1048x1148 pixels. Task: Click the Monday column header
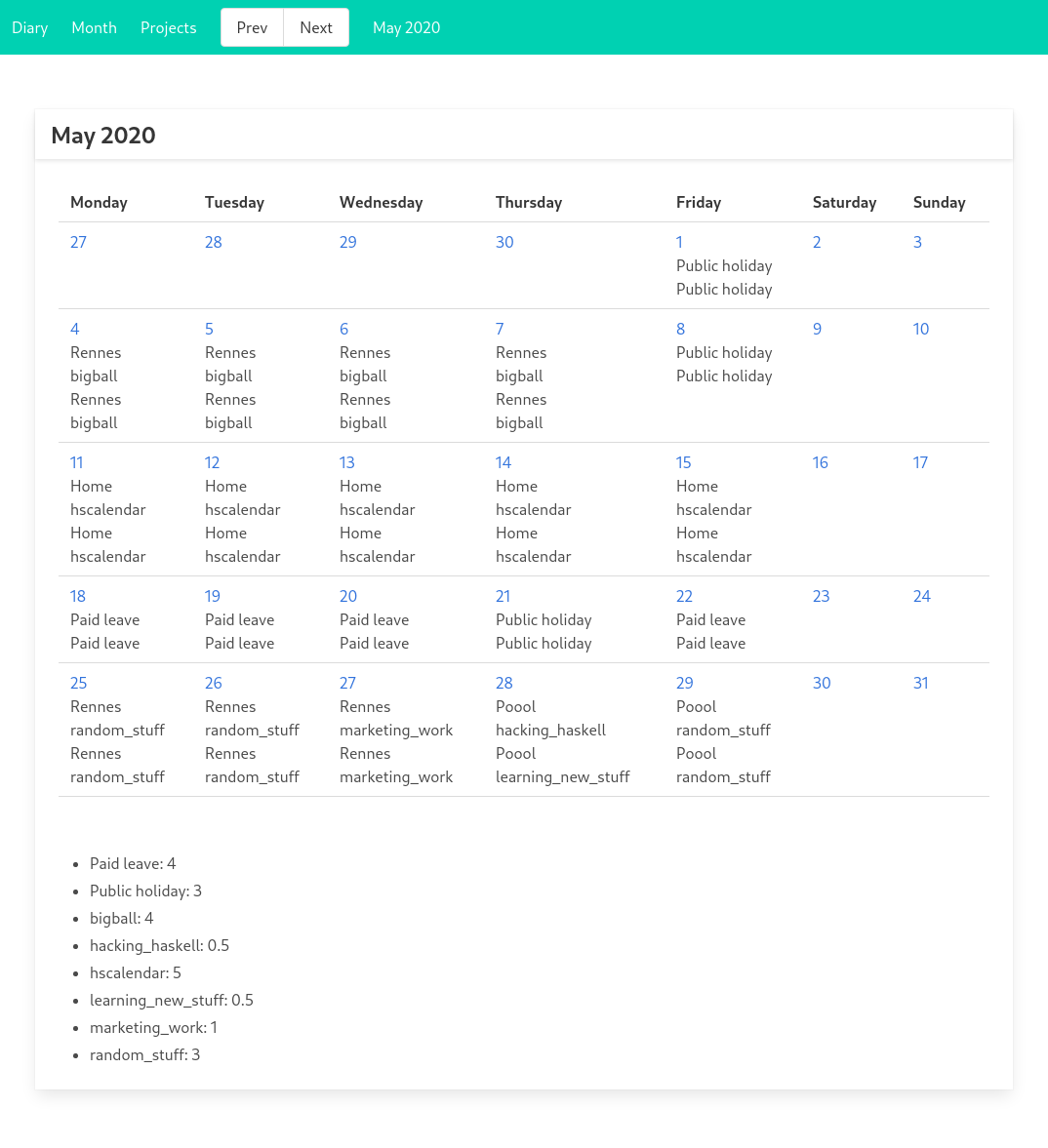pyautogui.click(x=99, y=203)
